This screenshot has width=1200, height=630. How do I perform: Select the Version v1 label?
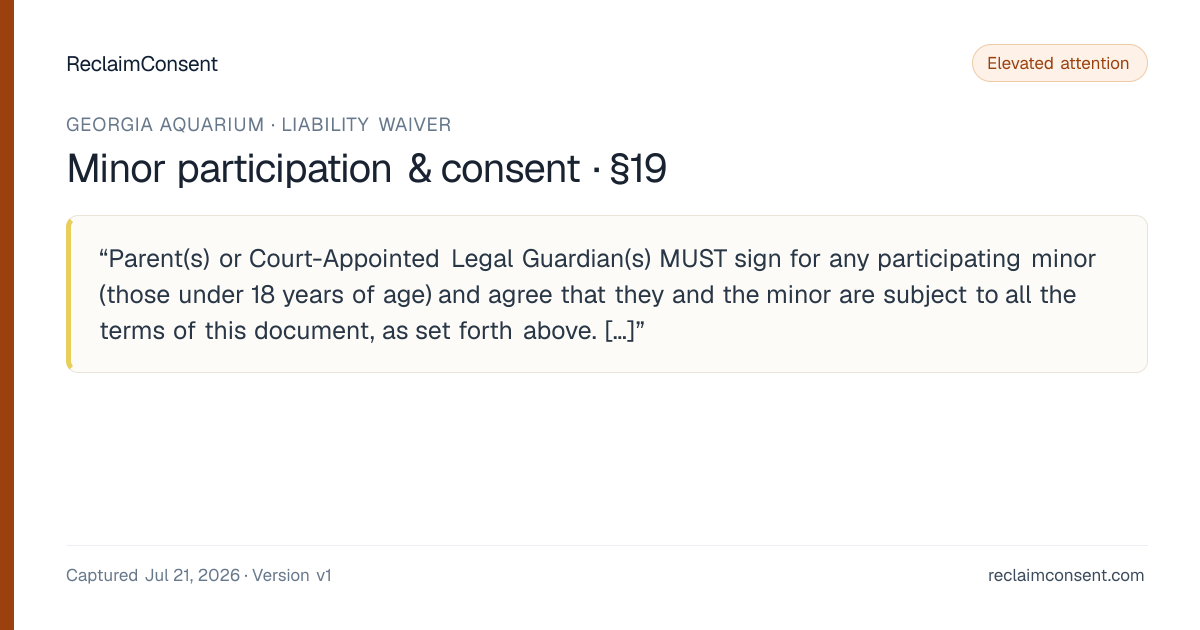[292, 575]
